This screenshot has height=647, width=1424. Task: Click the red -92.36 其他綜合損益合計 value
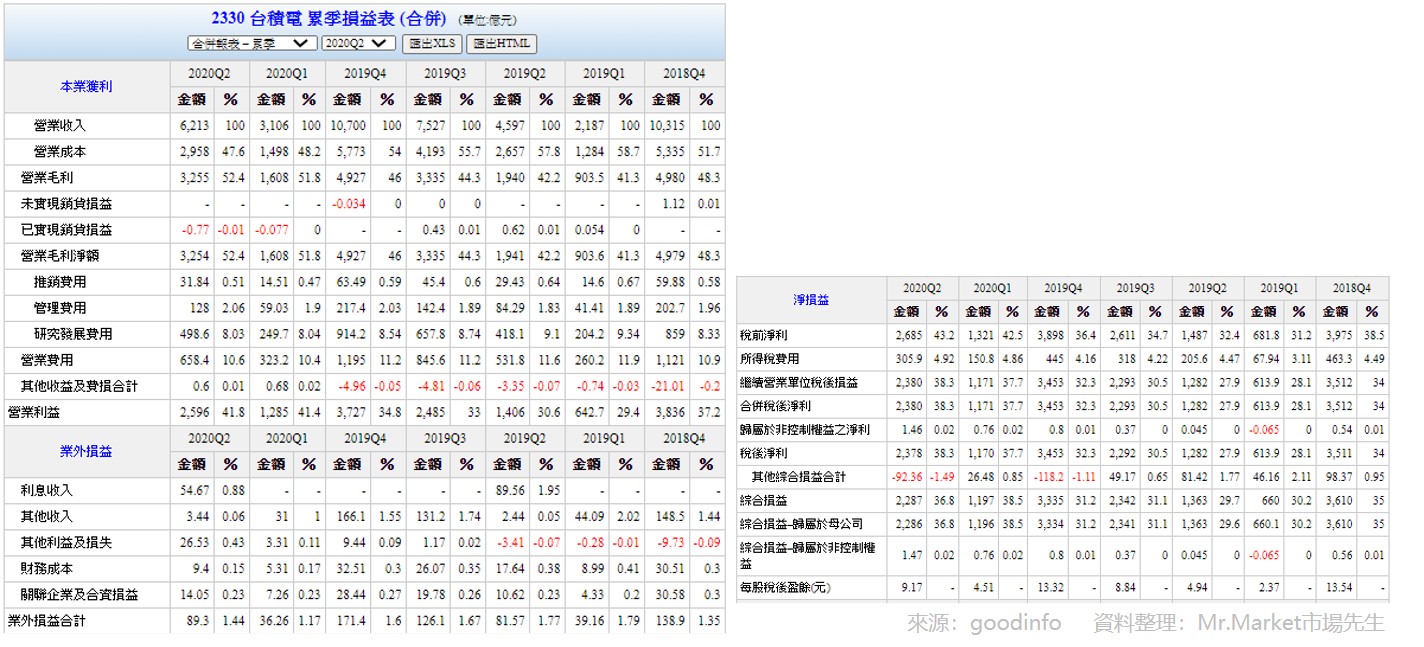tap(907, 477)
